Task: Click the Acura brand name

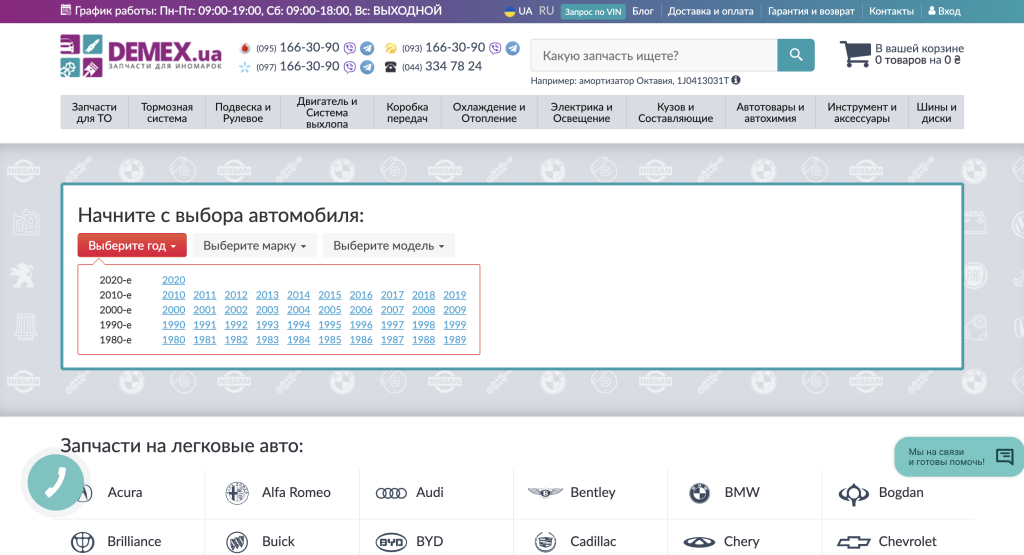Action: tap(125, 493)
